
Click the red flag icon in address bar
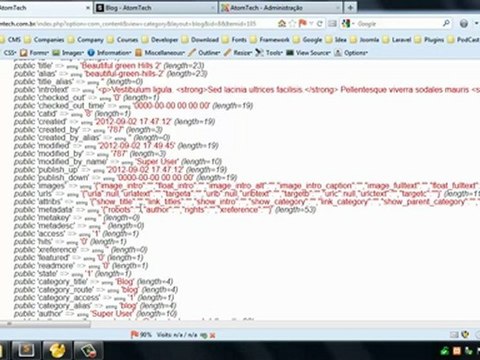(303, 24)
